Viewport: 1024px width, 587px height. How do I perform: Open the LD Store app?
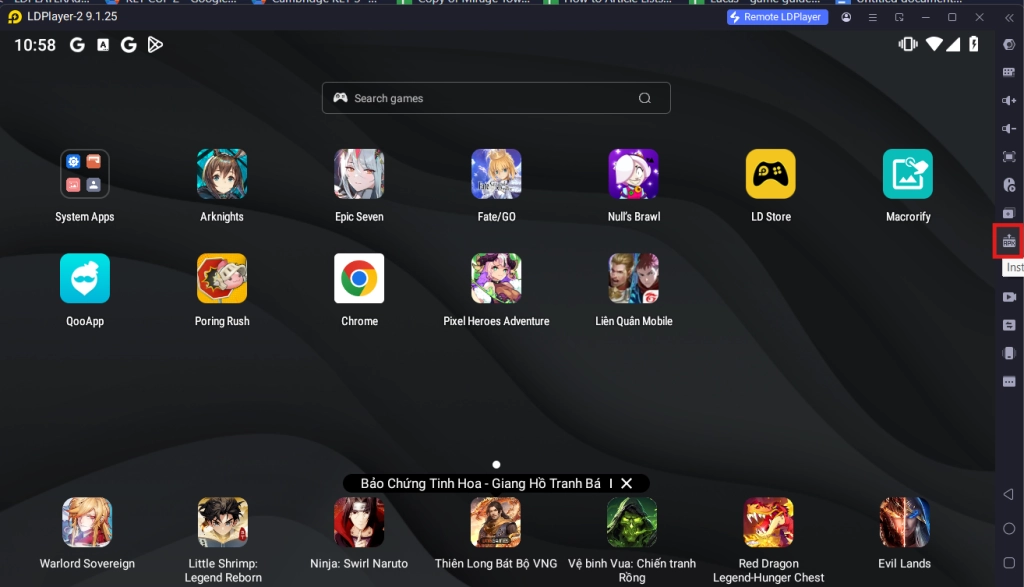770,172
